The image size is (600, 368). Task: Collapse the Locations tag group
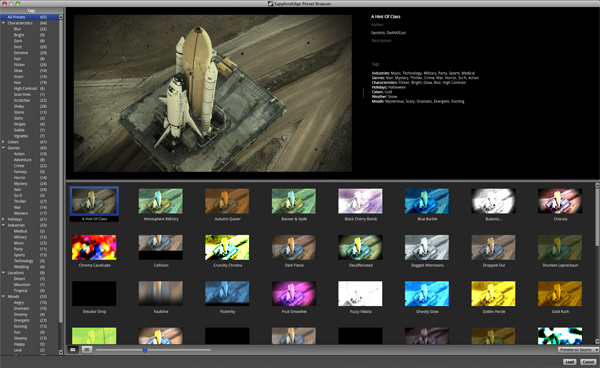tap(3, 273)
